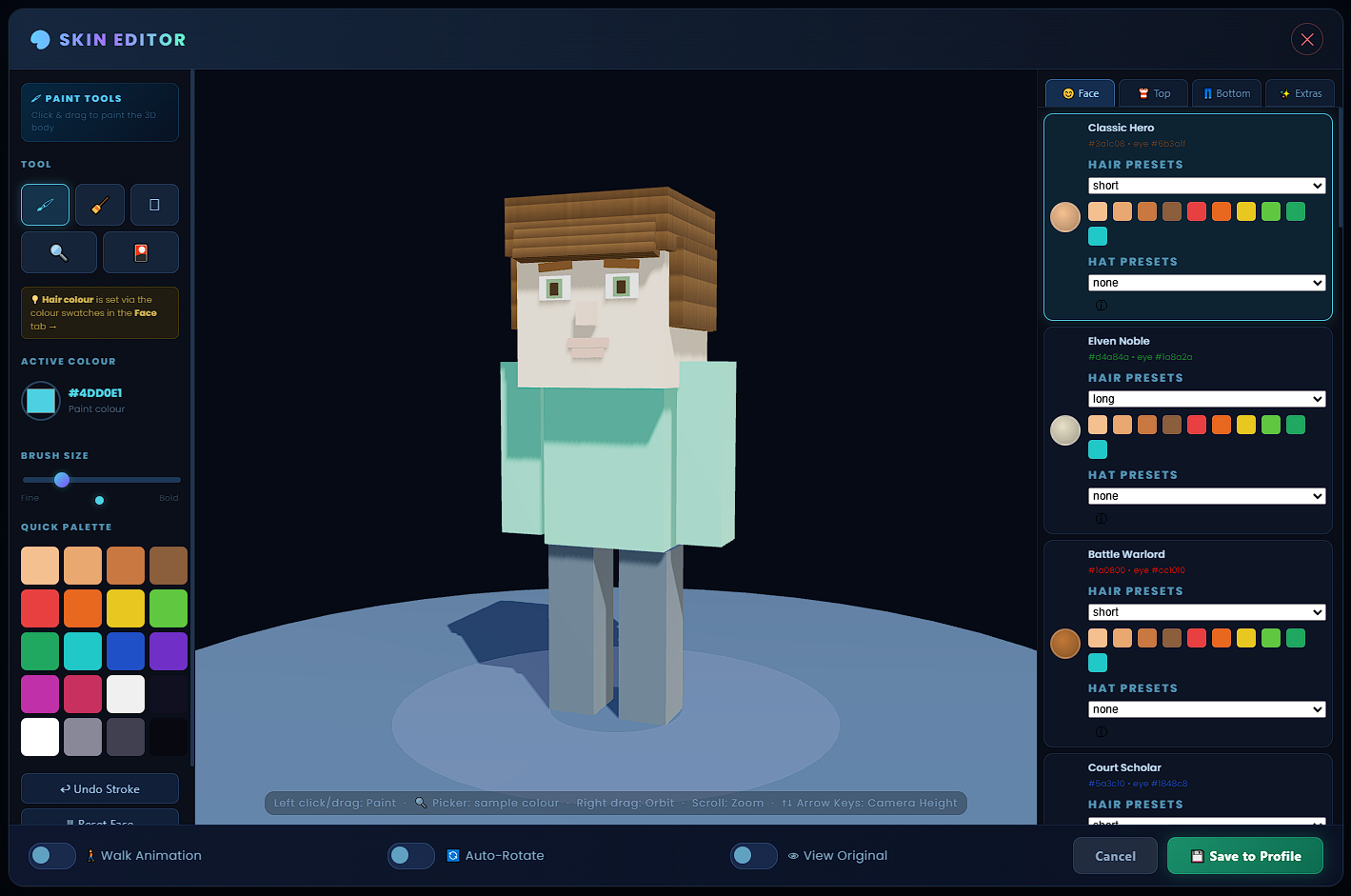The image size is (1351, 896).
Task: Open the Active Colour swatch
Action: [41, 401]
